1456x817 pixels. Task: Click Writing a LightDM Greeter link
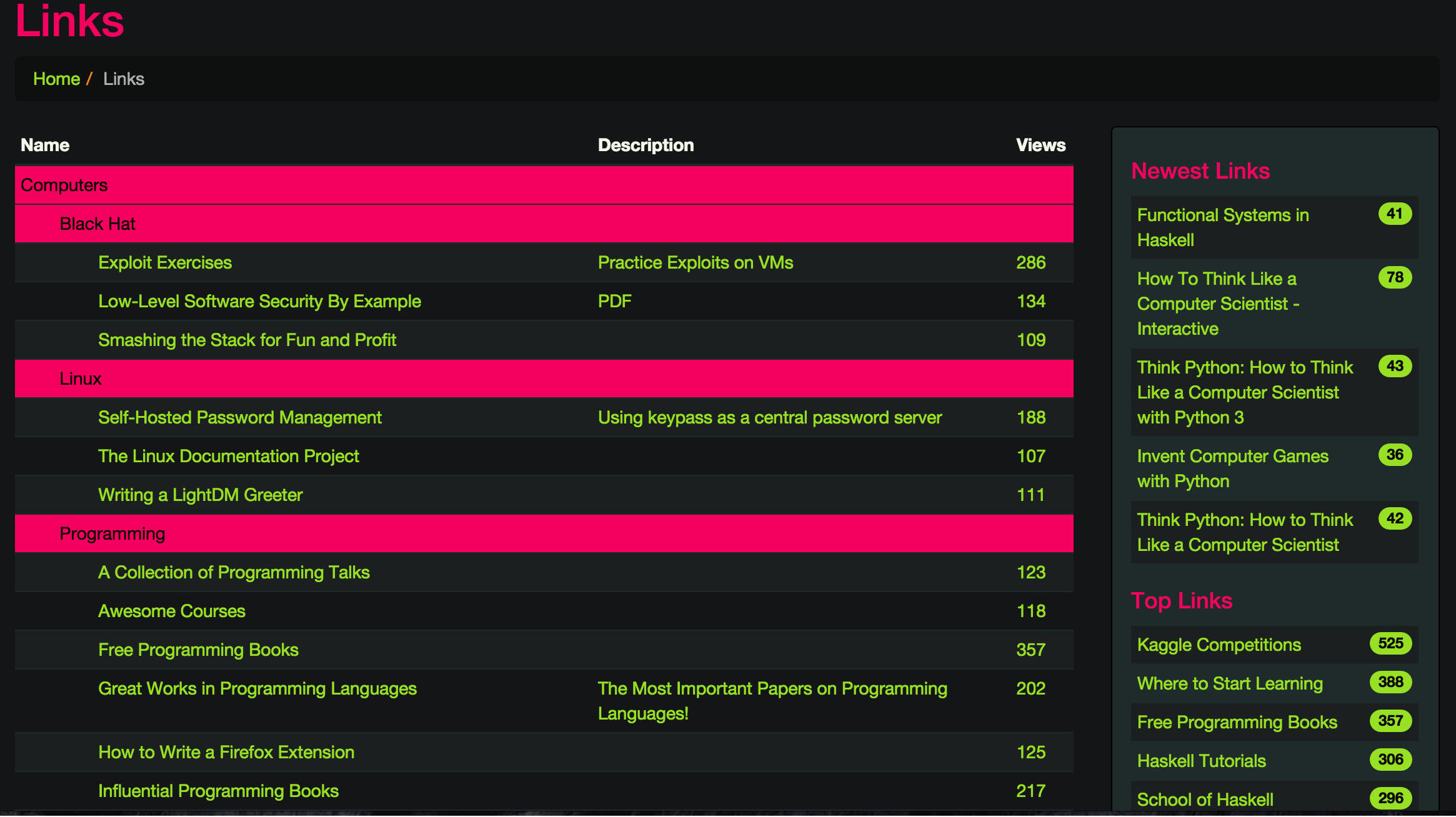pos(201,495)
